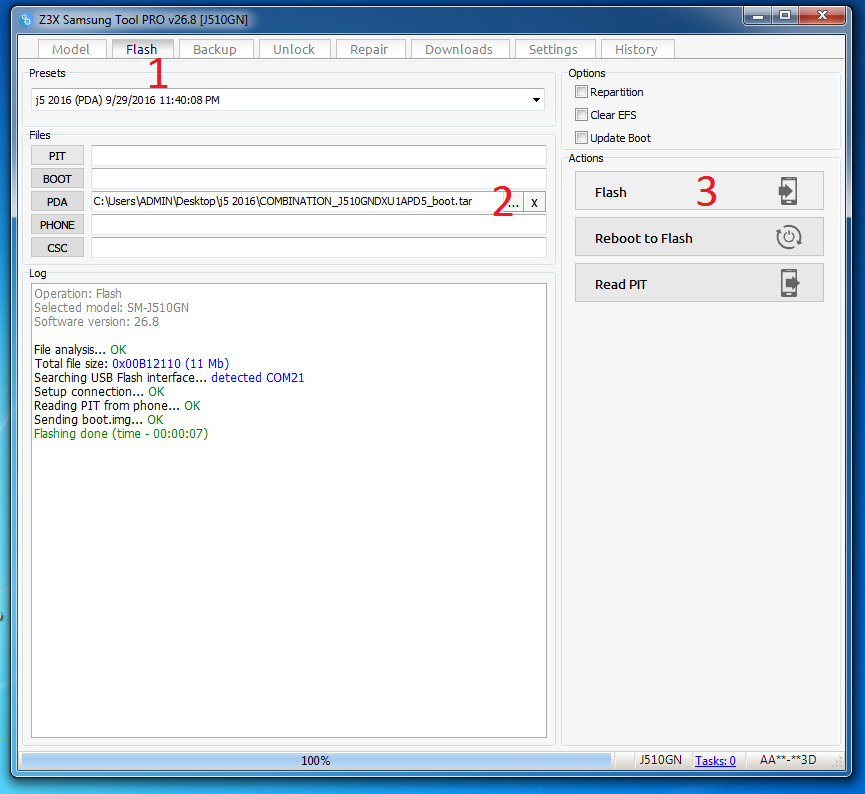
Task: Switch to the Backup tab
Action: click(x=215, y=49)
